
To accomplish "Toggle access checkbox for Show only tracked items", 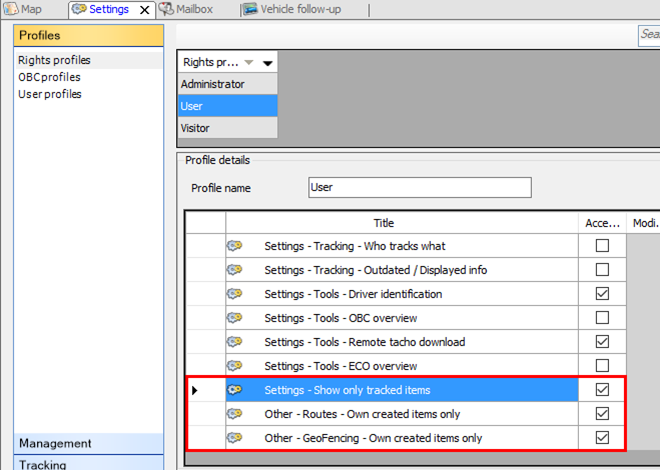I will point(602,390).
